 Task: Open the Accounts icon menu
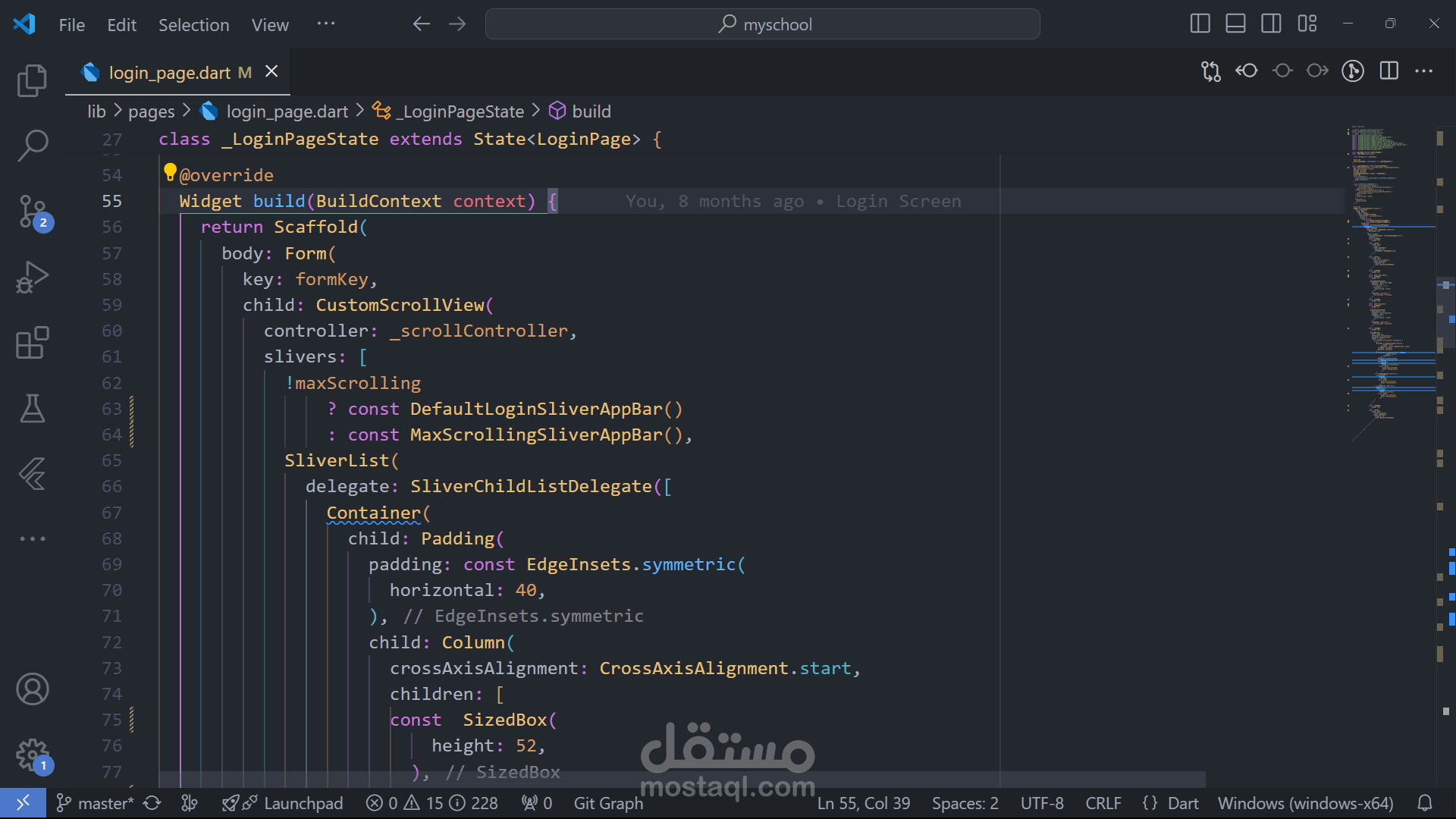point(32,689)
